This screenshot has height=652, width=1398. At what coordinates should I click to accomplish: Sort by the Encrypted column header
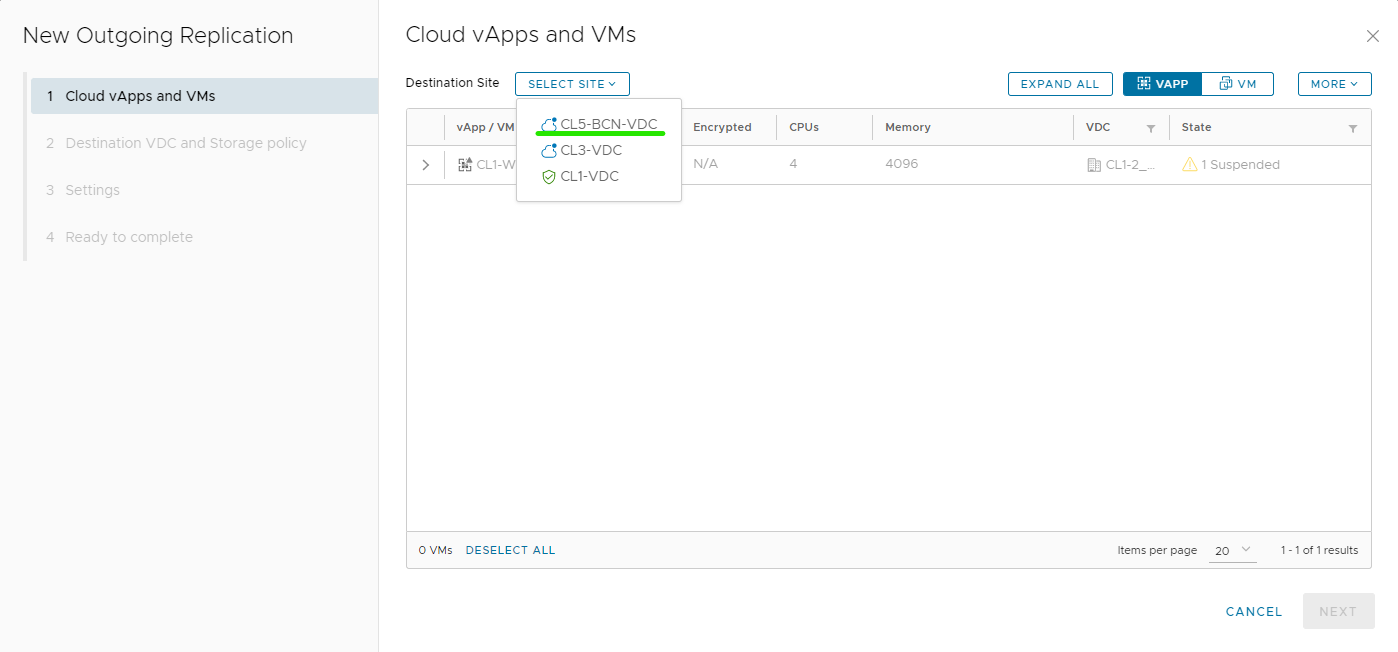pos(722,127)
